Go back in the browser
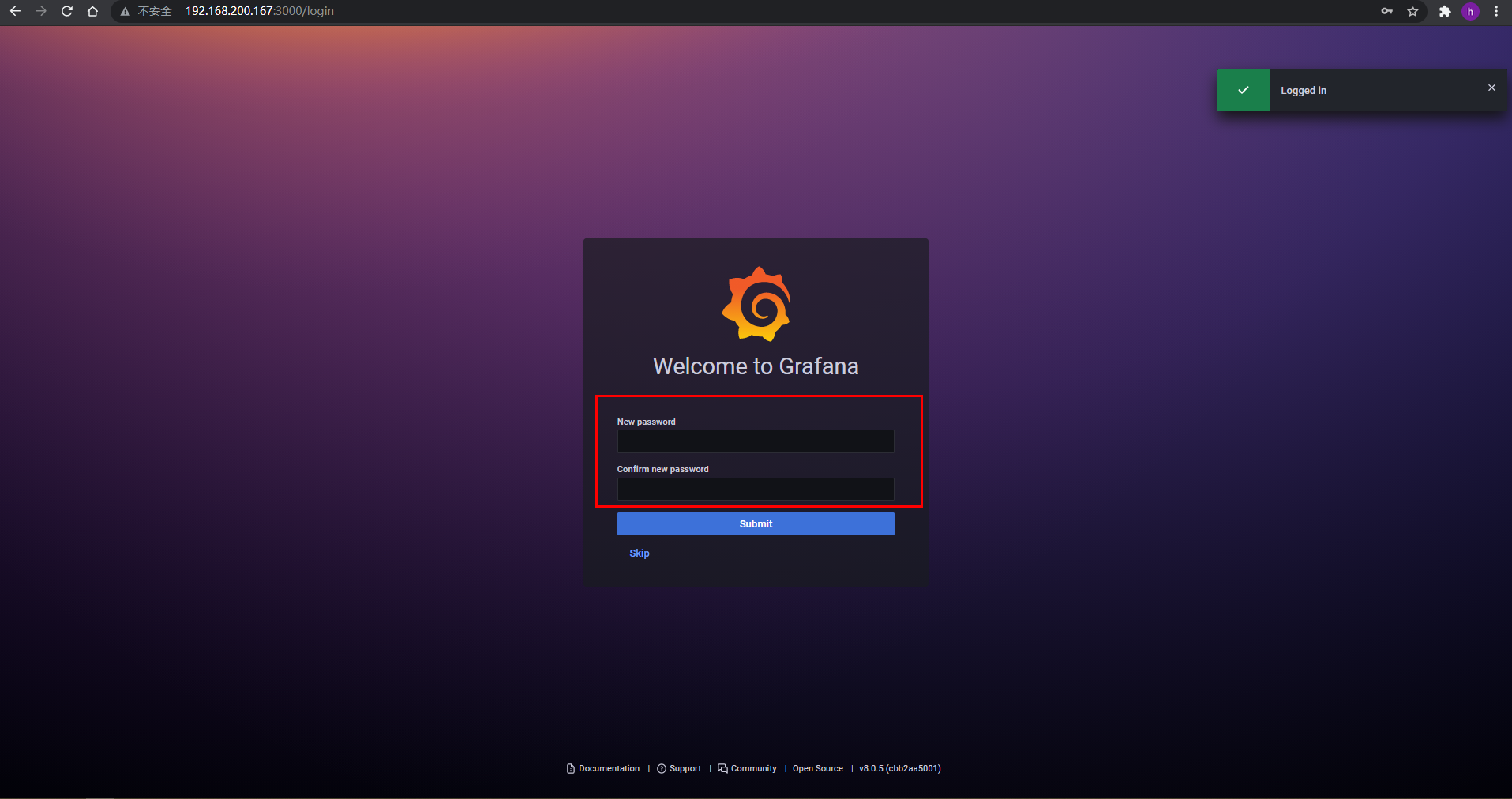The height and width of the screenshot is (799, 1512). click(15, 11)
